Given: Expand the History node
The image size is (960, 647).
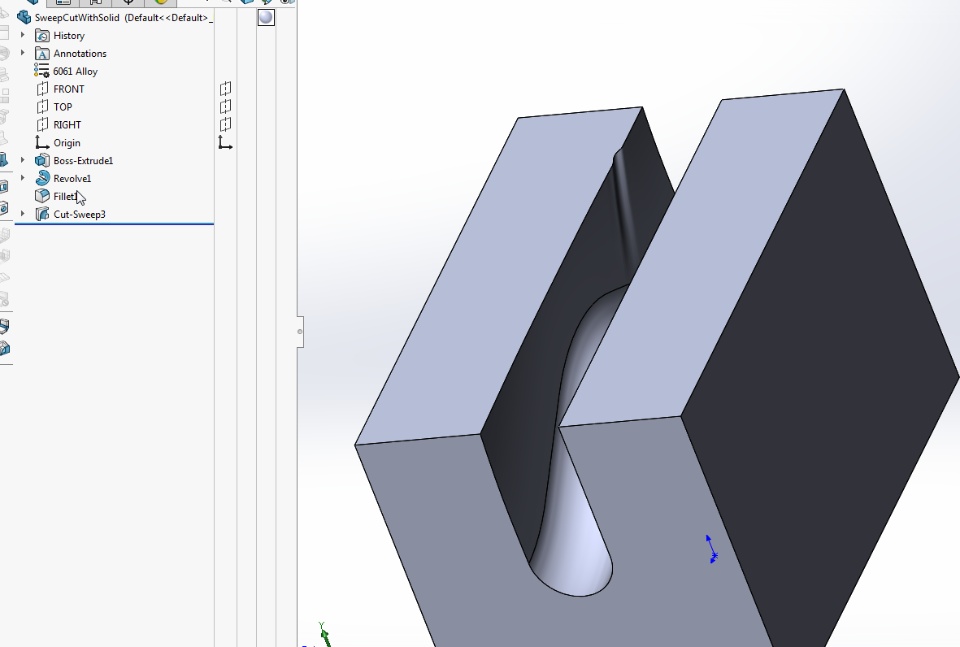Looking at the screenshot, I should coord(23,35).
